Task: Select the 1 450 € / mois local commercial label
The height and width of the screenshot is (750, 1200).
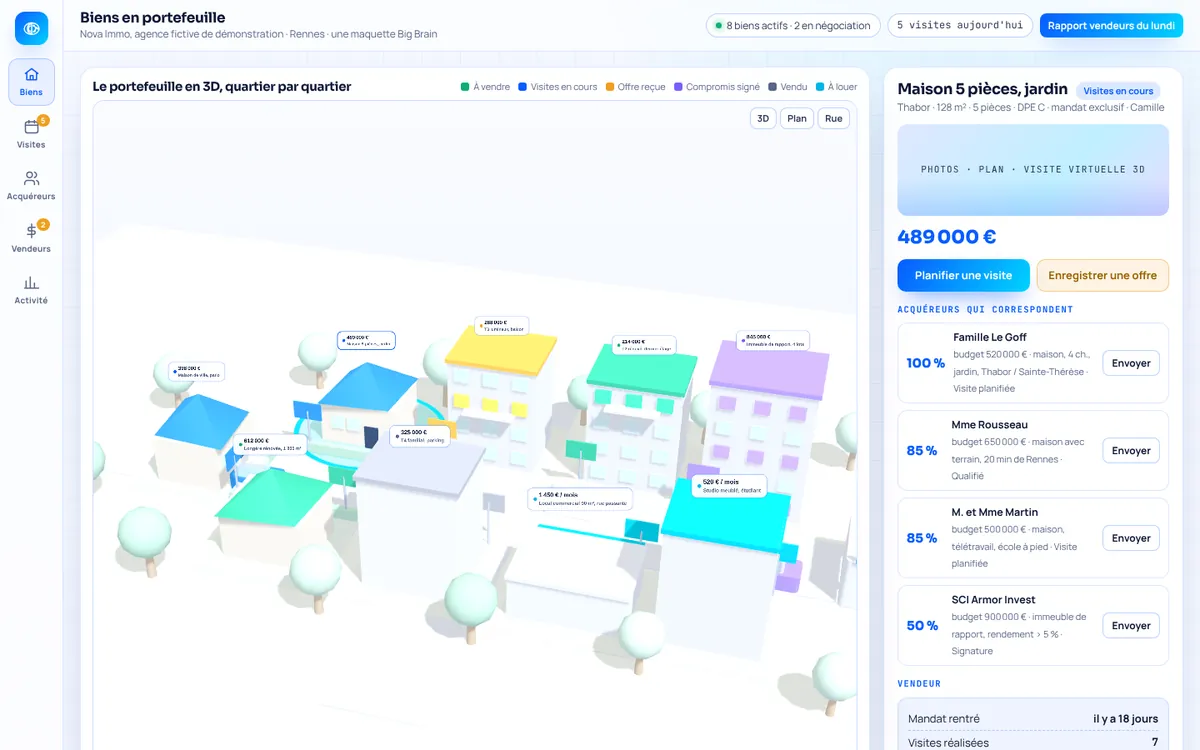Action: 580,499
